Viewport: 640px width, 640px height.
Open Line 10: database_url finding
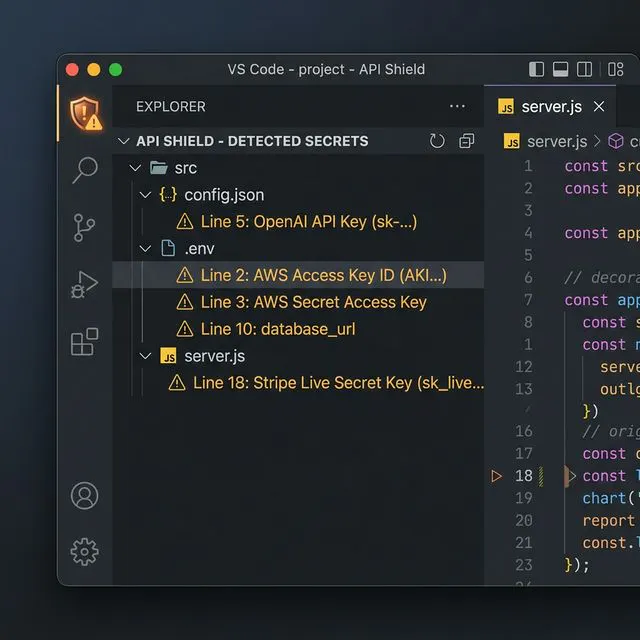click(x=298, y=329)
